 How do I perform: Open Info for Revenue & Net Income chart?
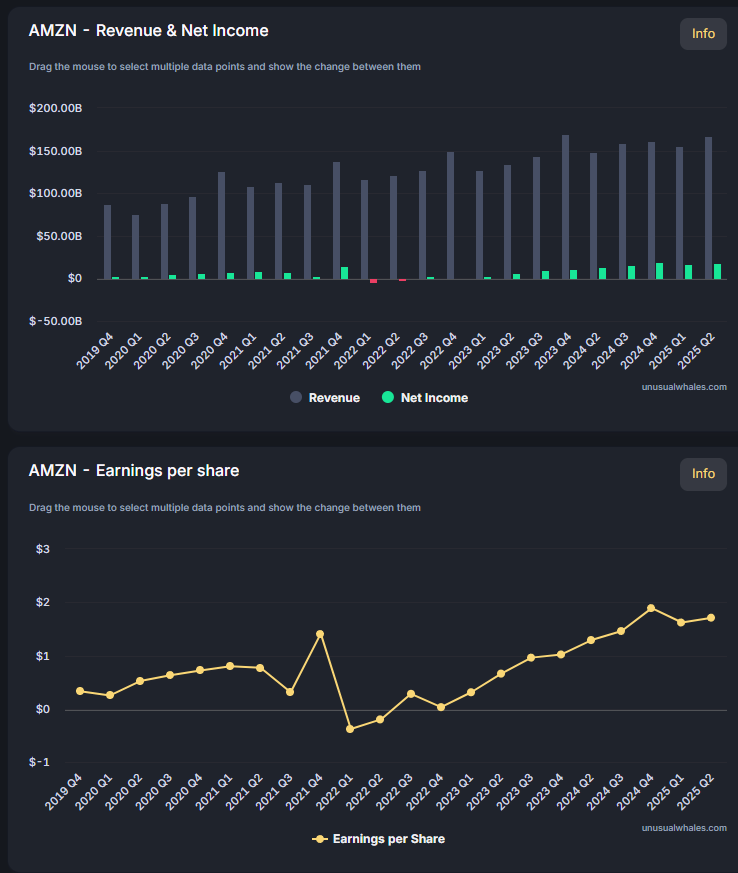tap(703, 34)
